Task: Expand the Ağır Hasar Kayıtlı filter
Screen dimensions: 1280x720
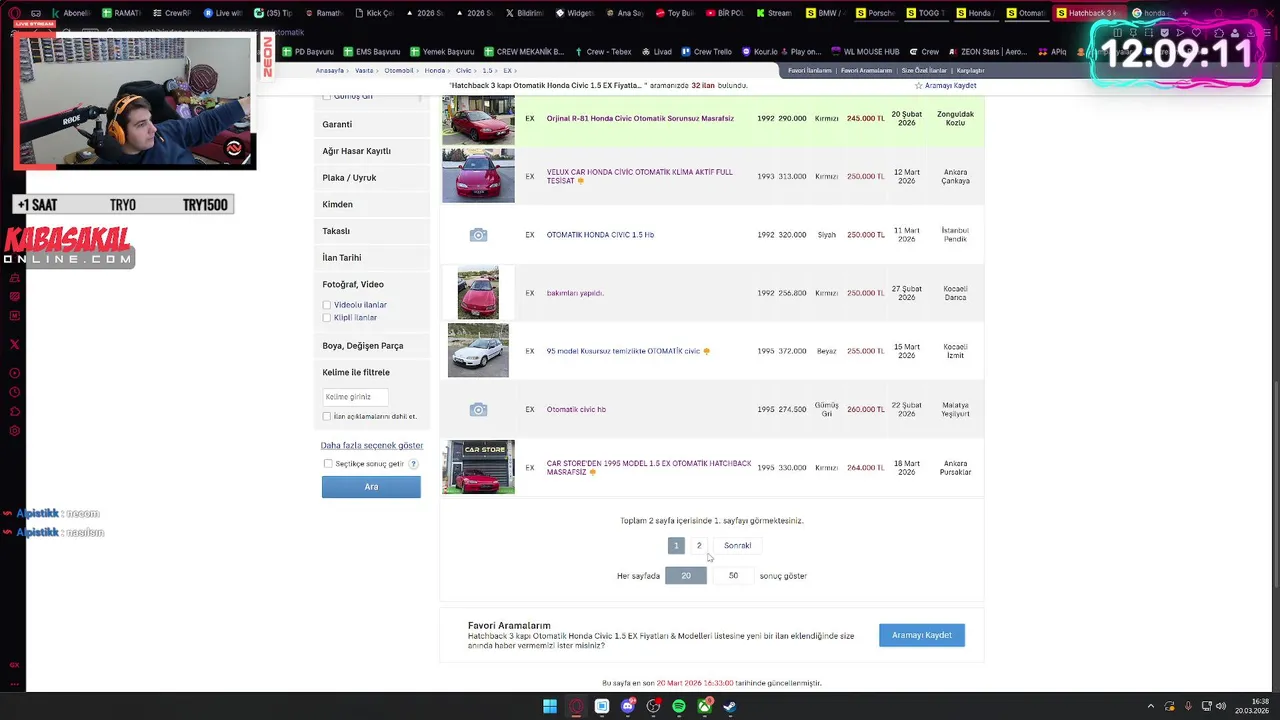Action: coord(371,151)
